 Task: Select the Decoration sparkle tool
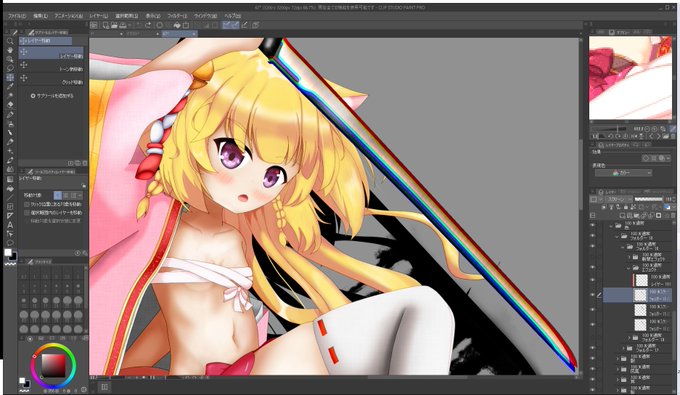coord(10,151)
